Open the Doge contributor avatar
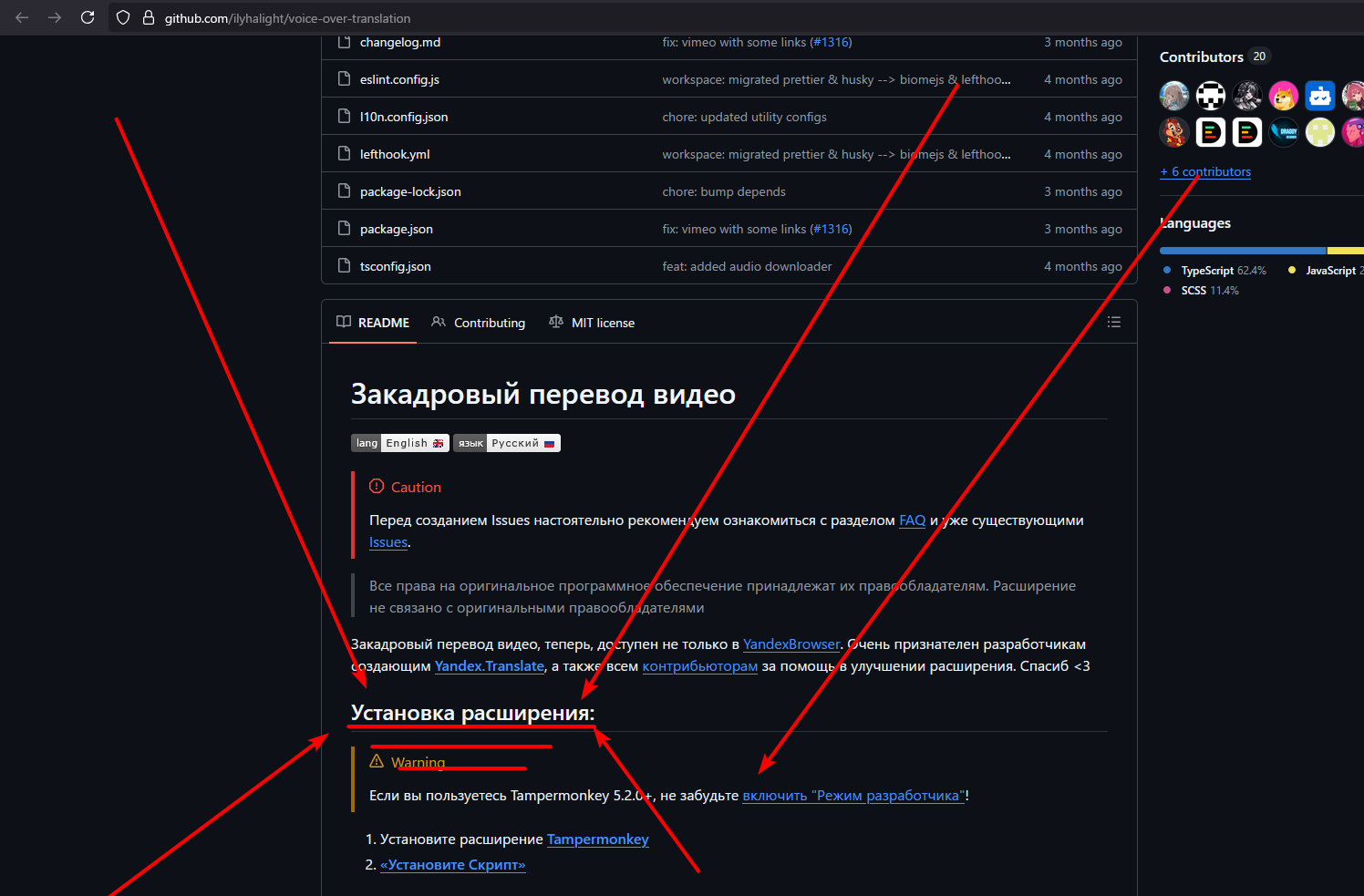The height and width of the screenshot is (896, 1364). click(x=1284, y=95)
